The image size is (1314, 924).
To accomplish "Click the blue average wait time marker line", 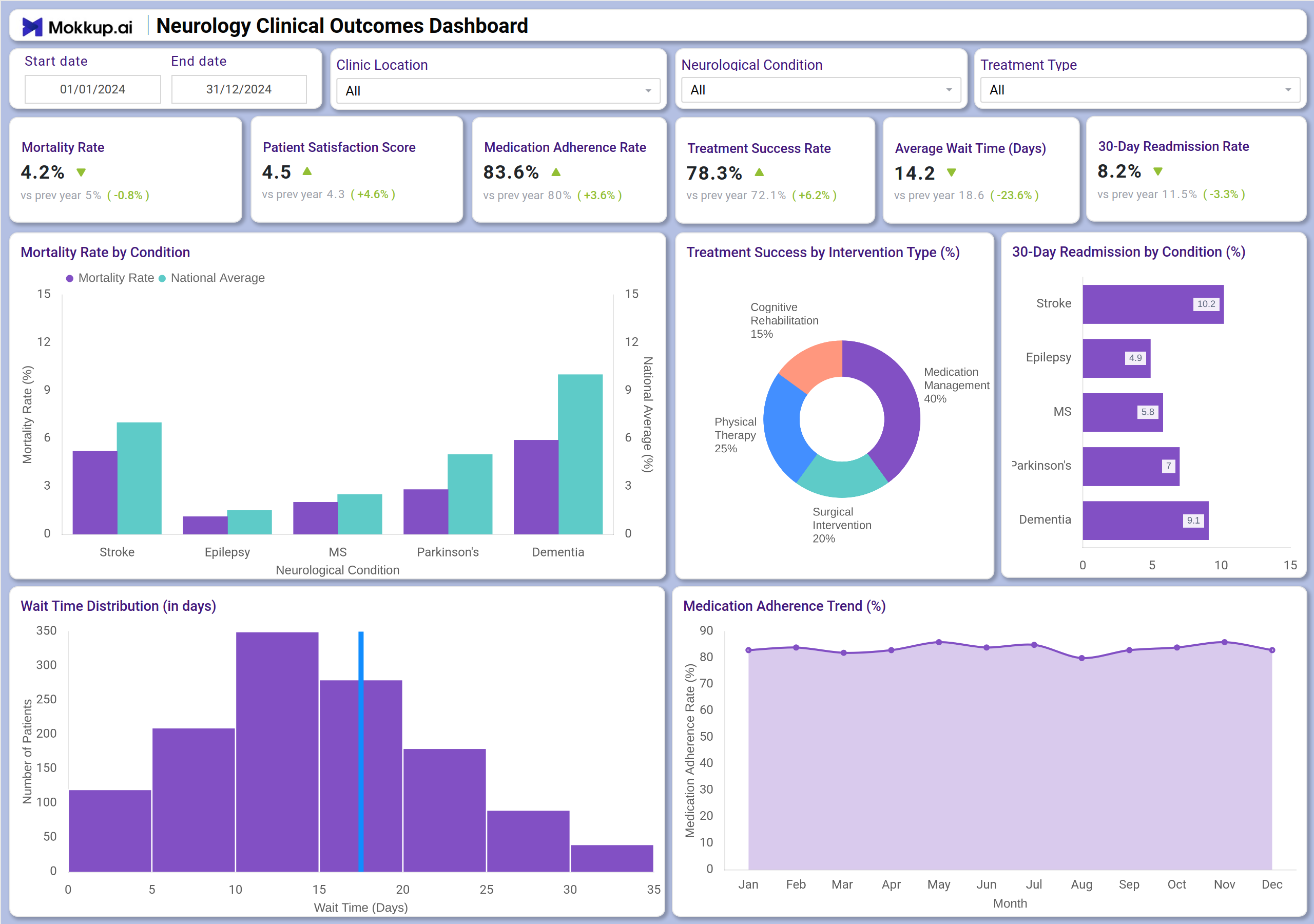I will pos(361,751).
